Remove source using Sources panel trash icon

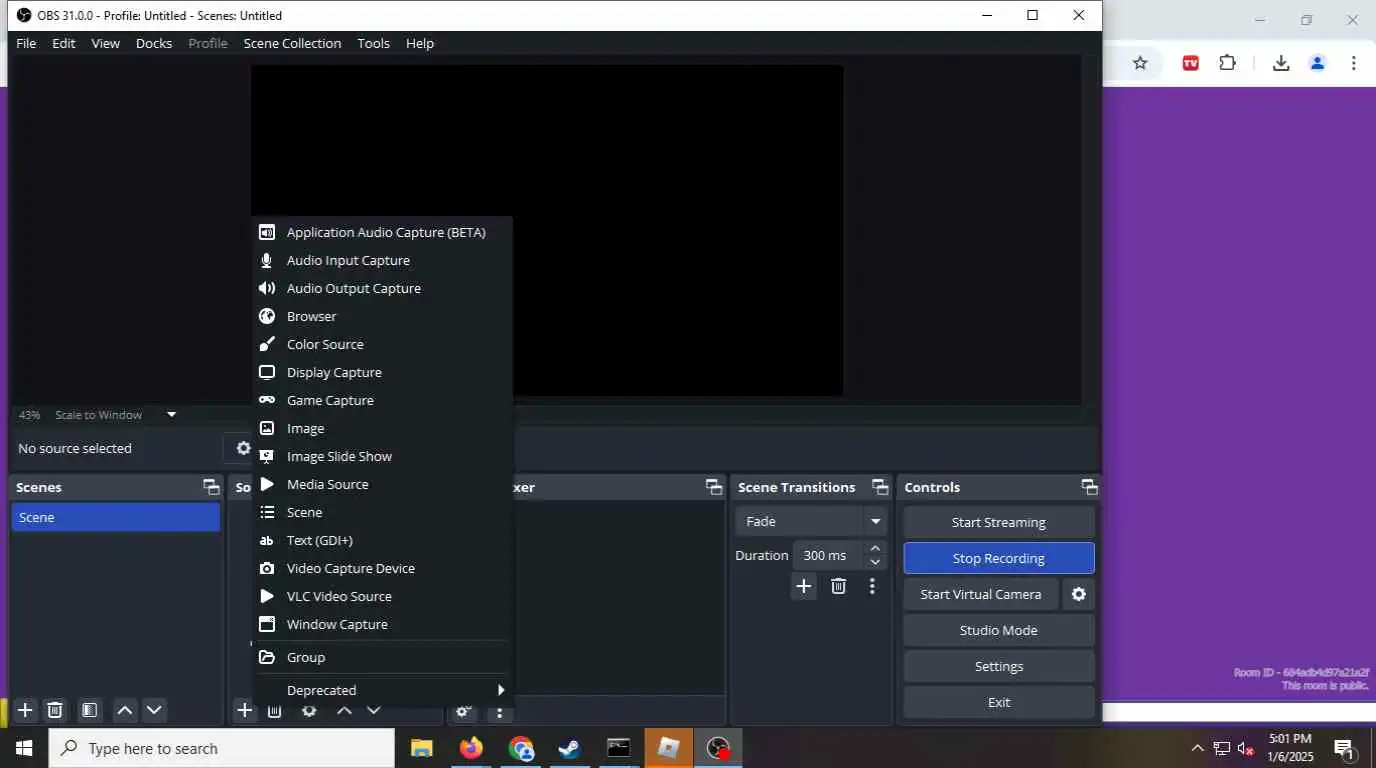coord(274,710)
